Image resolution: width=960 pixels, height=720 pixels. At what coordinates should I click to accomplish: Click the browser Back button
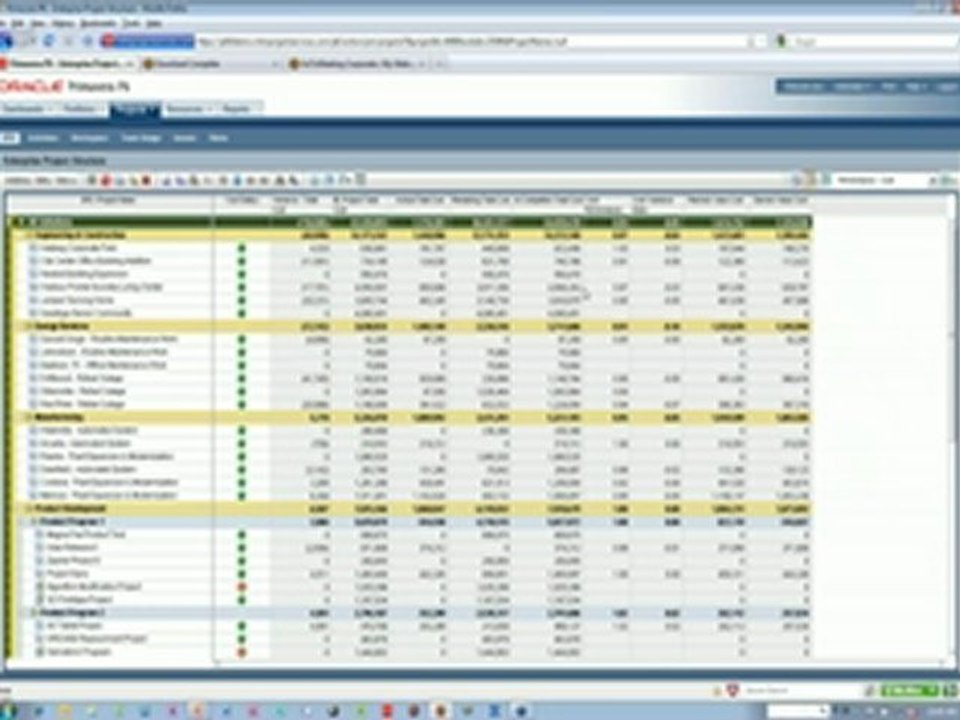click(x=7, y=41)
